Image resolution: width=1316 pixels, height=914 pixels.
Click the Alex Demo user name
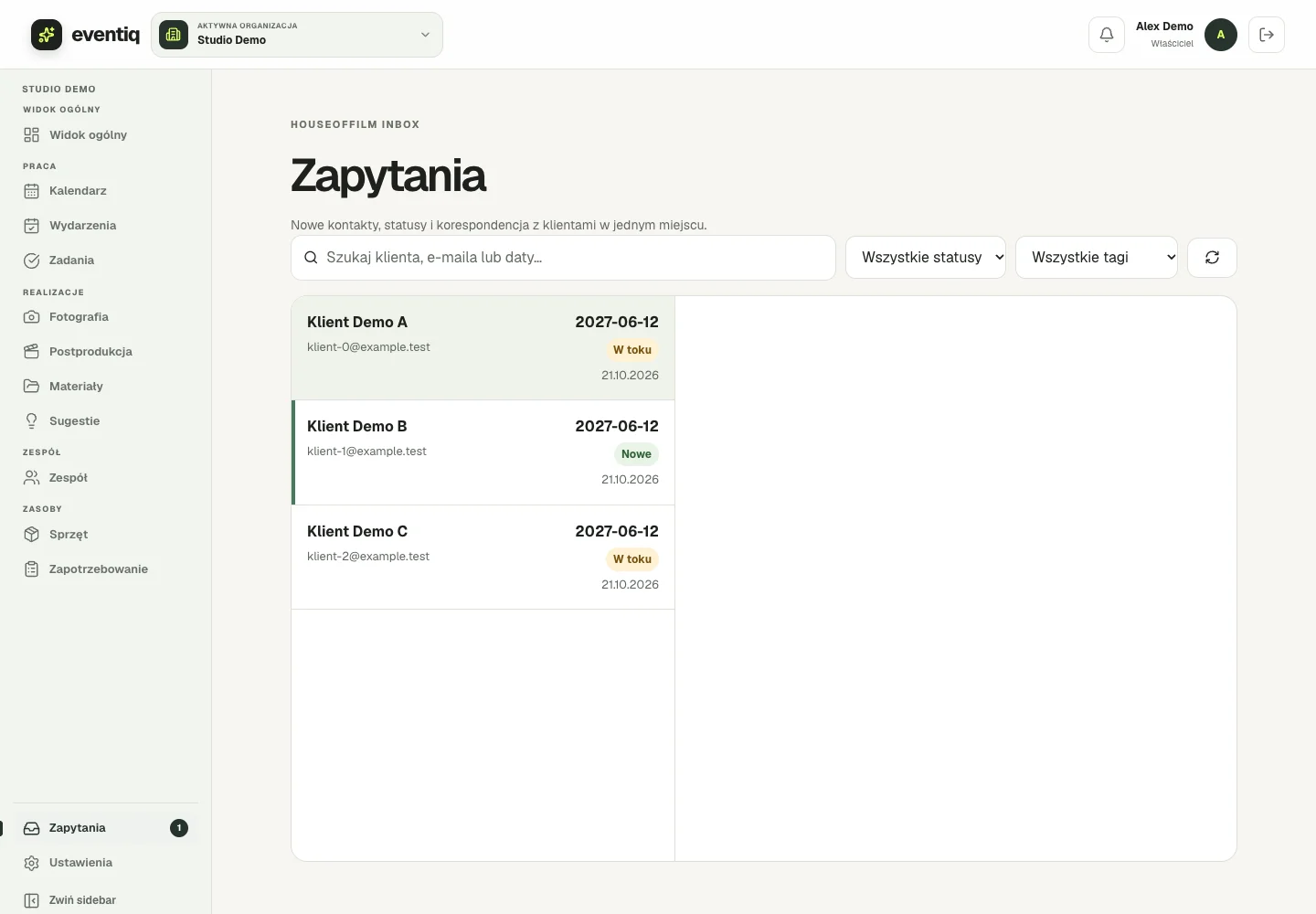(x=1164, y=27)
